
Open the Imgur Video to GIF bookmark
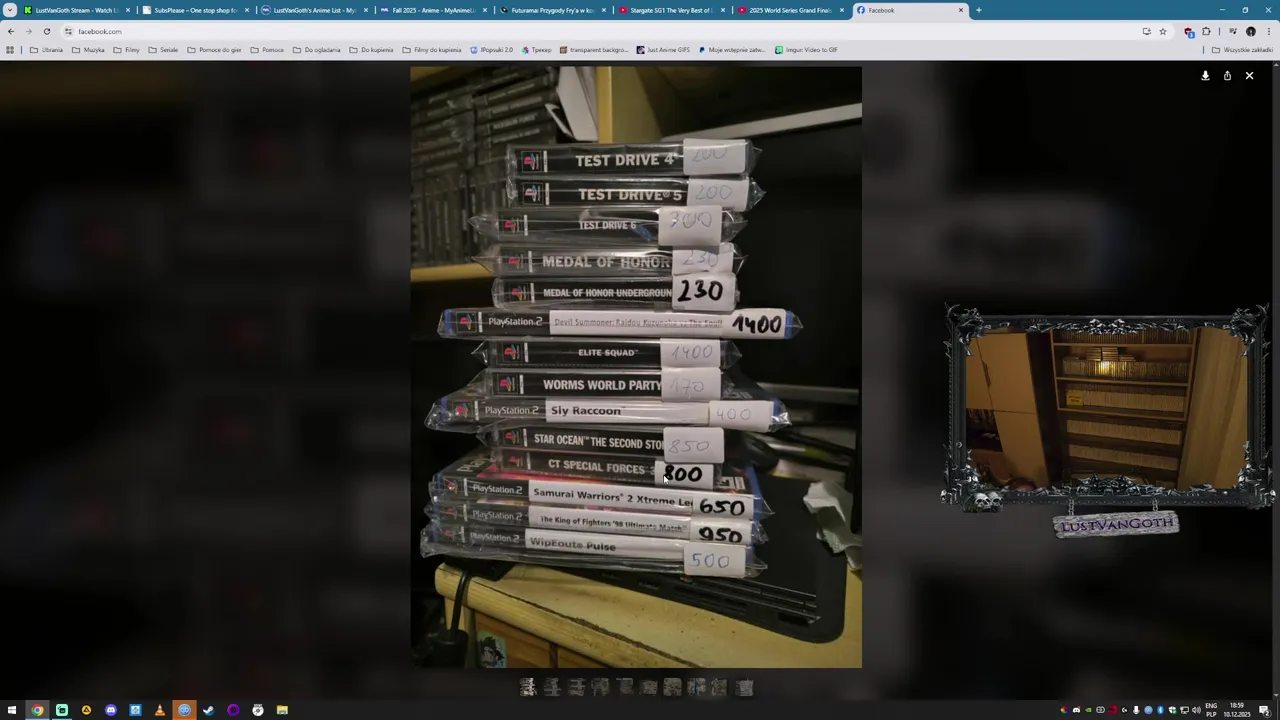pyautogui.click(x=806, y=49)
